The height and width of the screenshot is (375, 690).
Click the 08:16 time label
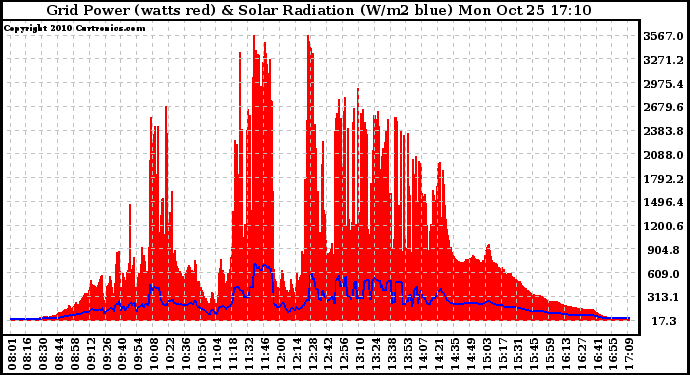(26, 353)
